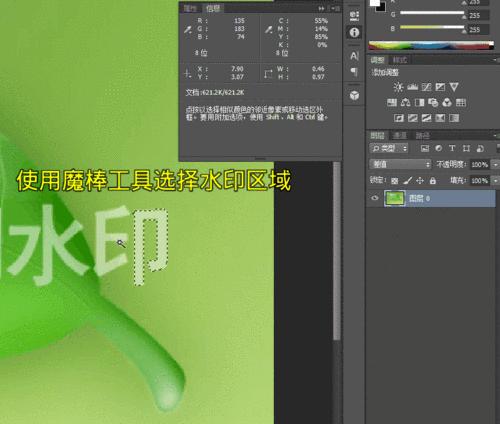Select the layer 0 thumbnail
This screenshot has height=424, width=500.
[395, 198]
